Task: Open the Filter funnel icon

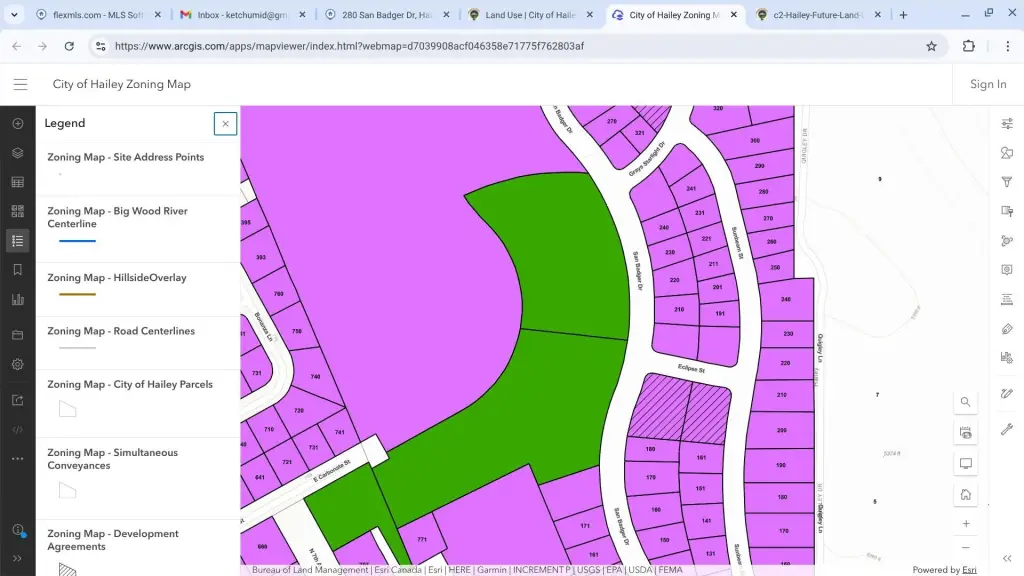Action: click(1007, 182)
